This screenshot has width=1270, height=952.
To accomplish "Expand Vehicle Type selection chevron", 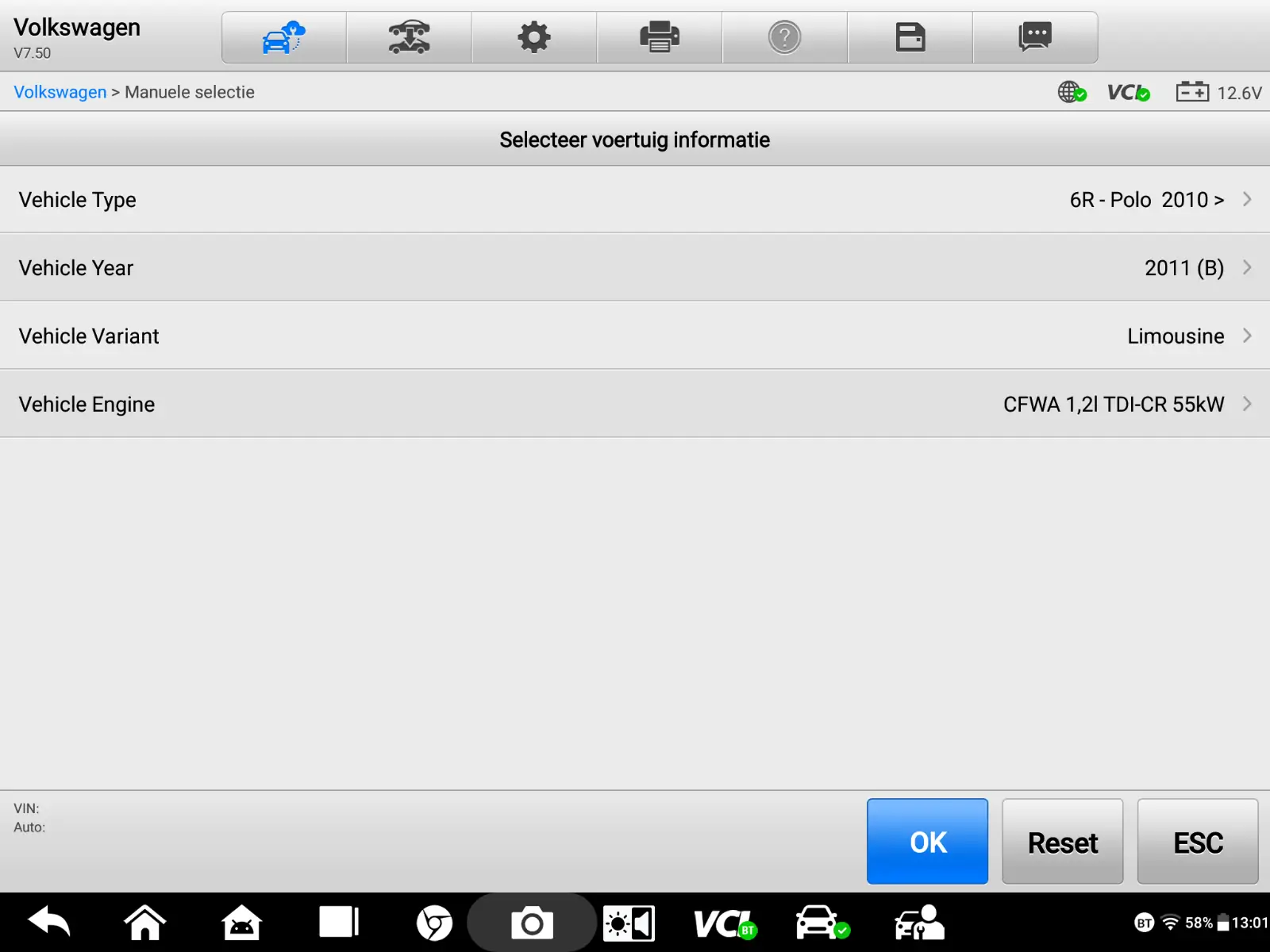I will [1247, 199].
